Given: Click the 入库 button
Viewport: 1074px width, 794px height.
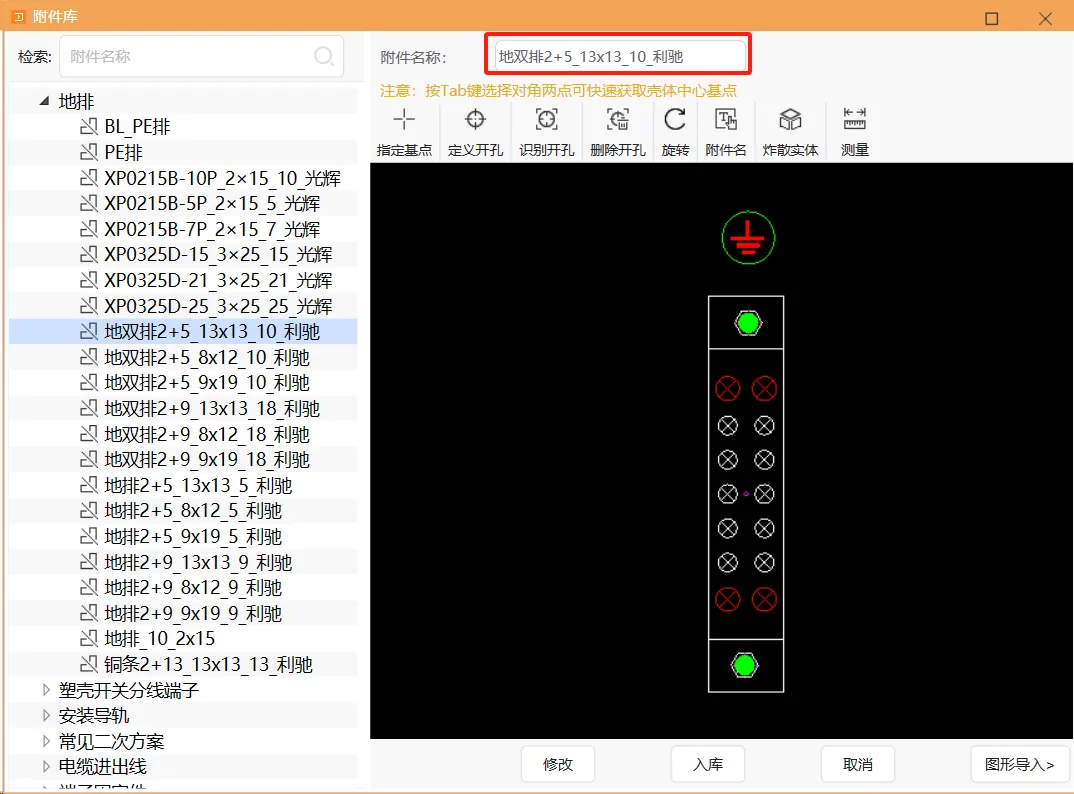Looking at the screenshot, I should [x=708, y=764].
